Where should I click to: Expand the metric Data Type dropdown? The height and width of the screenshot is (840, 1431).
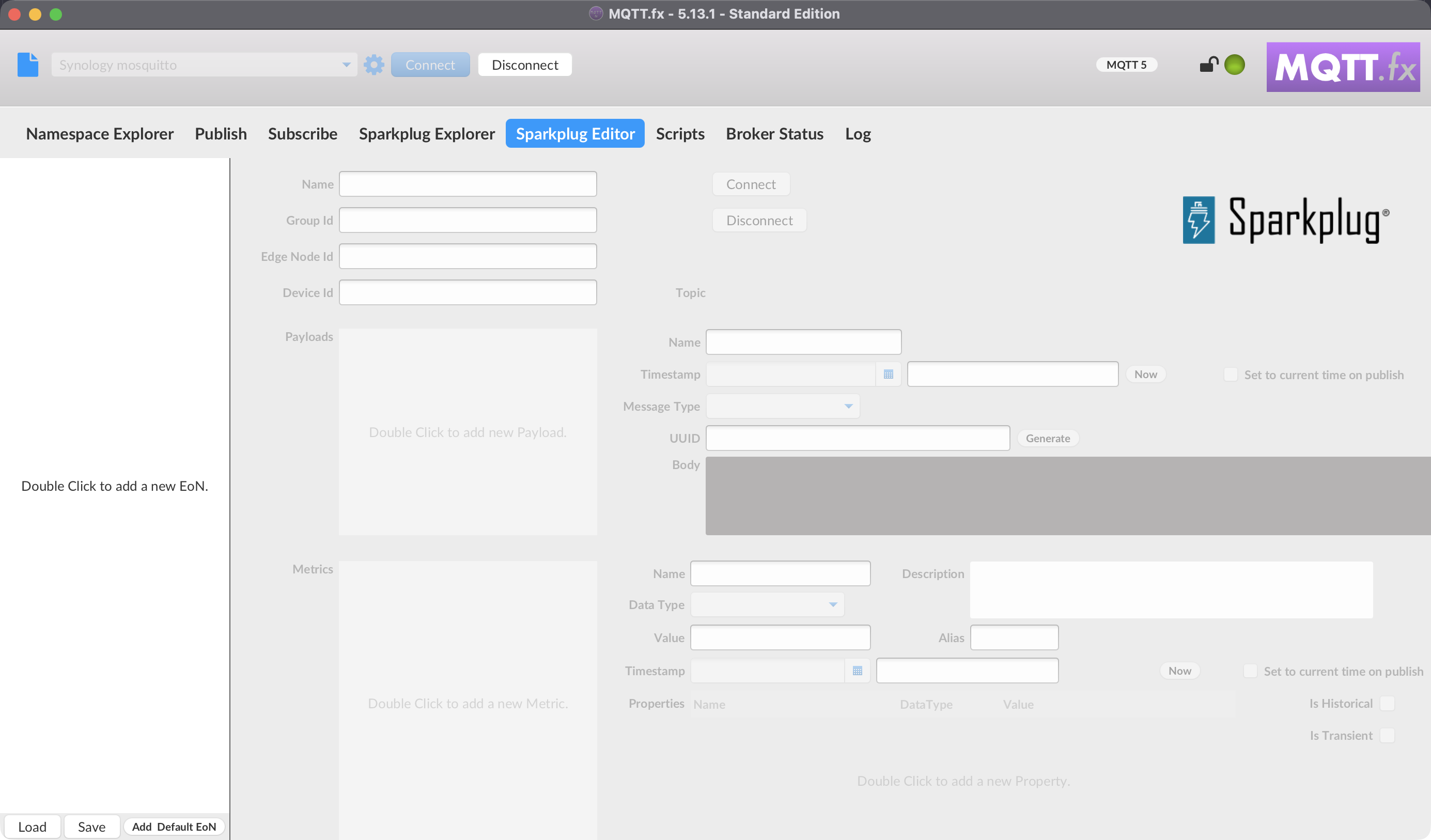[x=768, y=605]
